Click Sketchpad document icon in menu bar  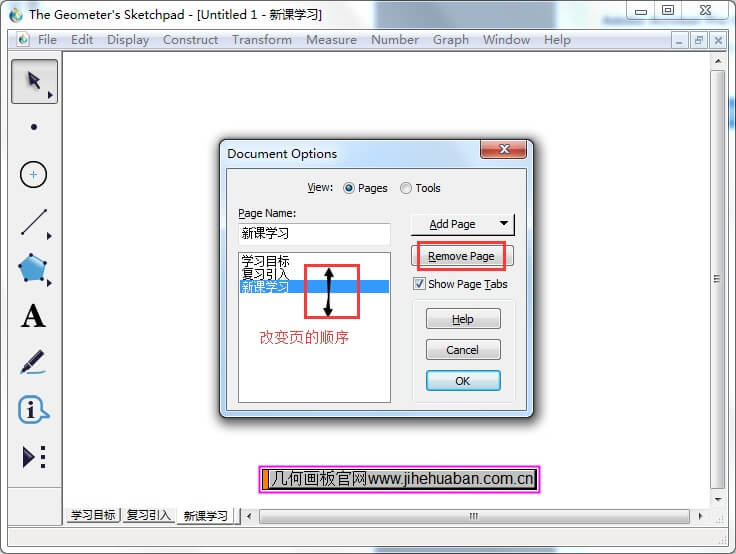[23, 39]
